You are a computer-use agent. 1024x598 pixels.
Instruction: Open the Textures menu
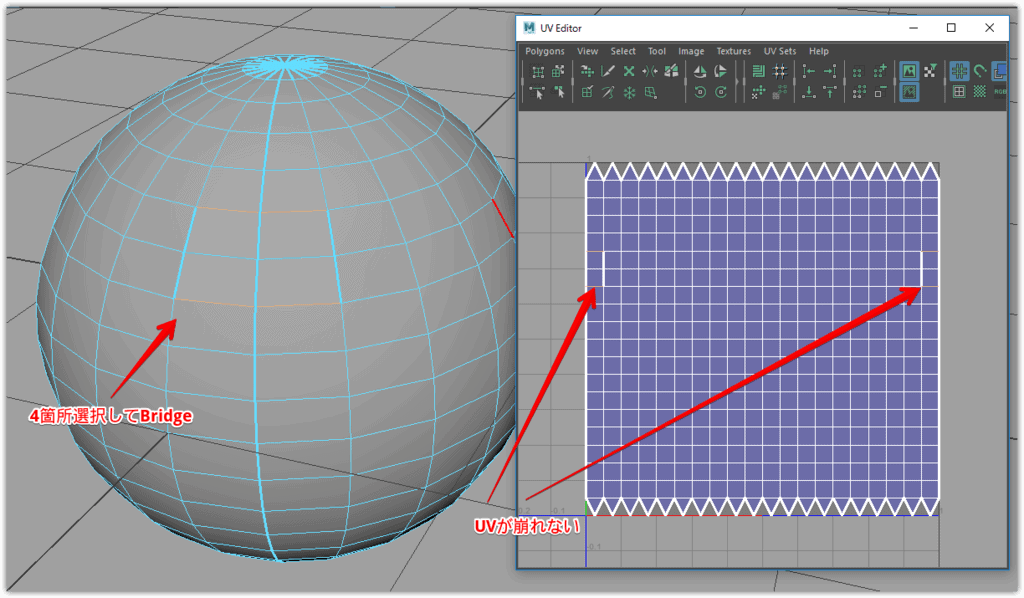pyautogui.click(x=733, y=51)
